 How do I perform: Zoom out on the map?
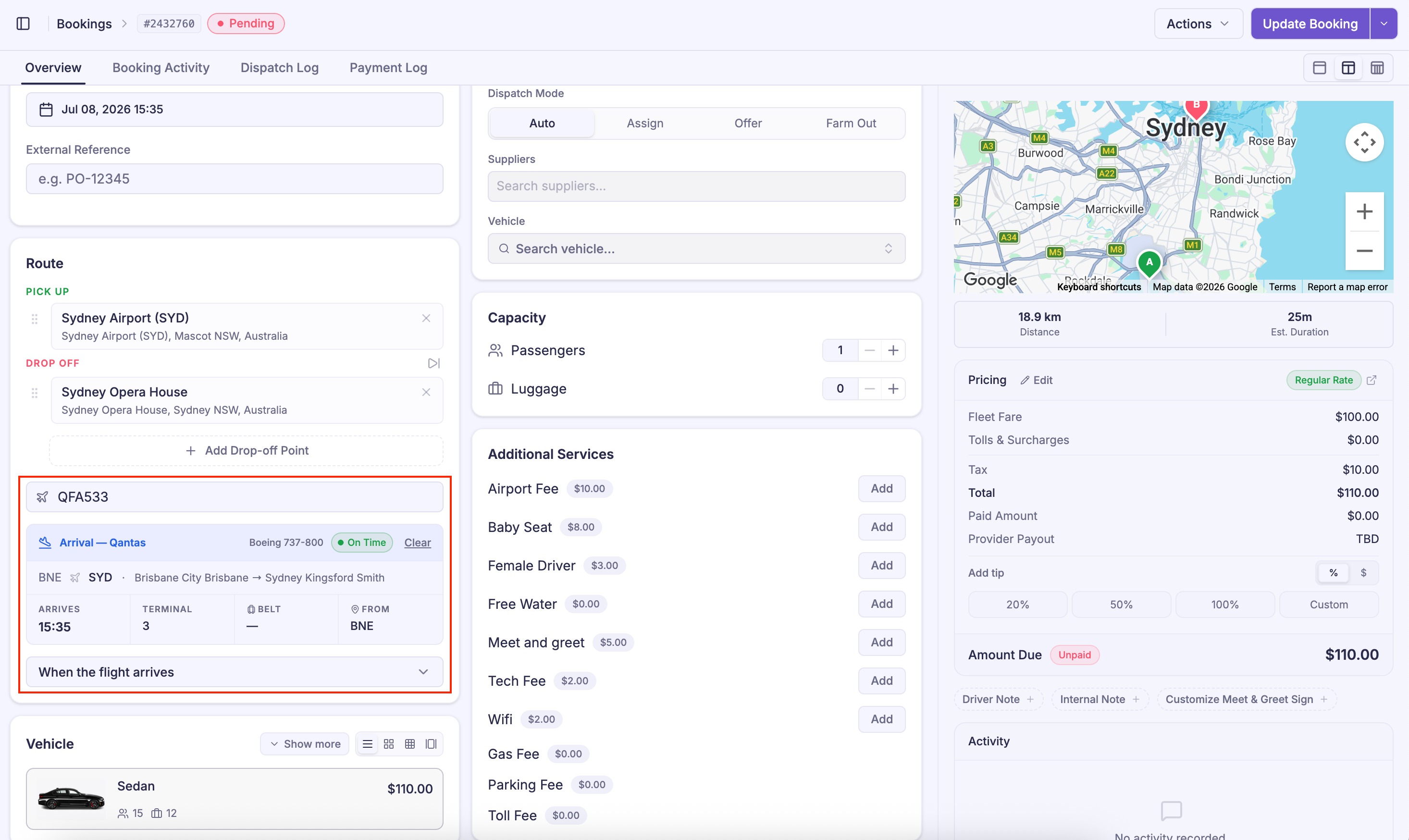(1365, 251)
